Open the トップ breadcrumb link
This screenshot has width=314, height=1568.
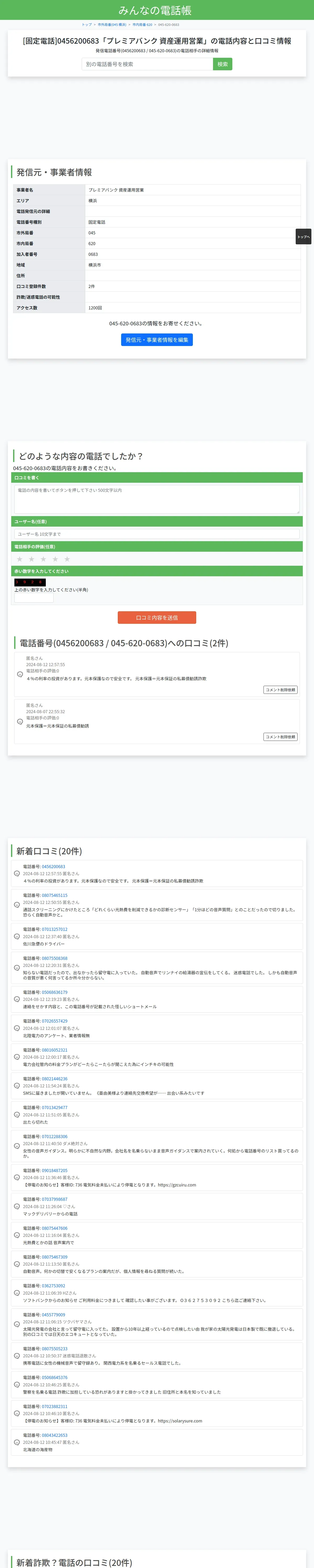point(87,25)
